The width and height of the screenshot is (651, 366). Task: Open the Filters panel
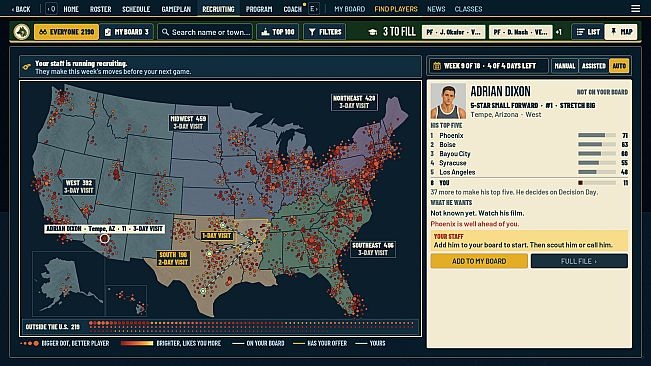pos(325,32)
